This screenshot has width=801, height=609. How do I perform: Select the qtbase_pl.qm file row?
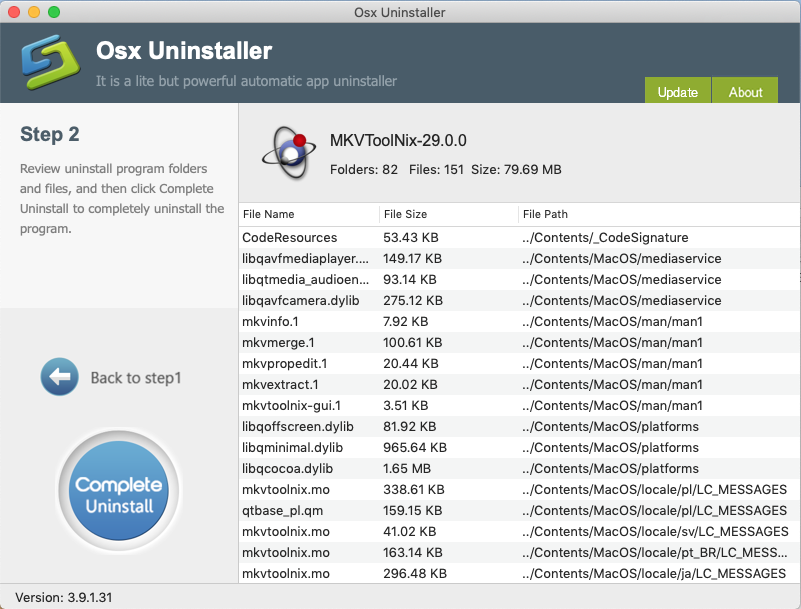281,511
